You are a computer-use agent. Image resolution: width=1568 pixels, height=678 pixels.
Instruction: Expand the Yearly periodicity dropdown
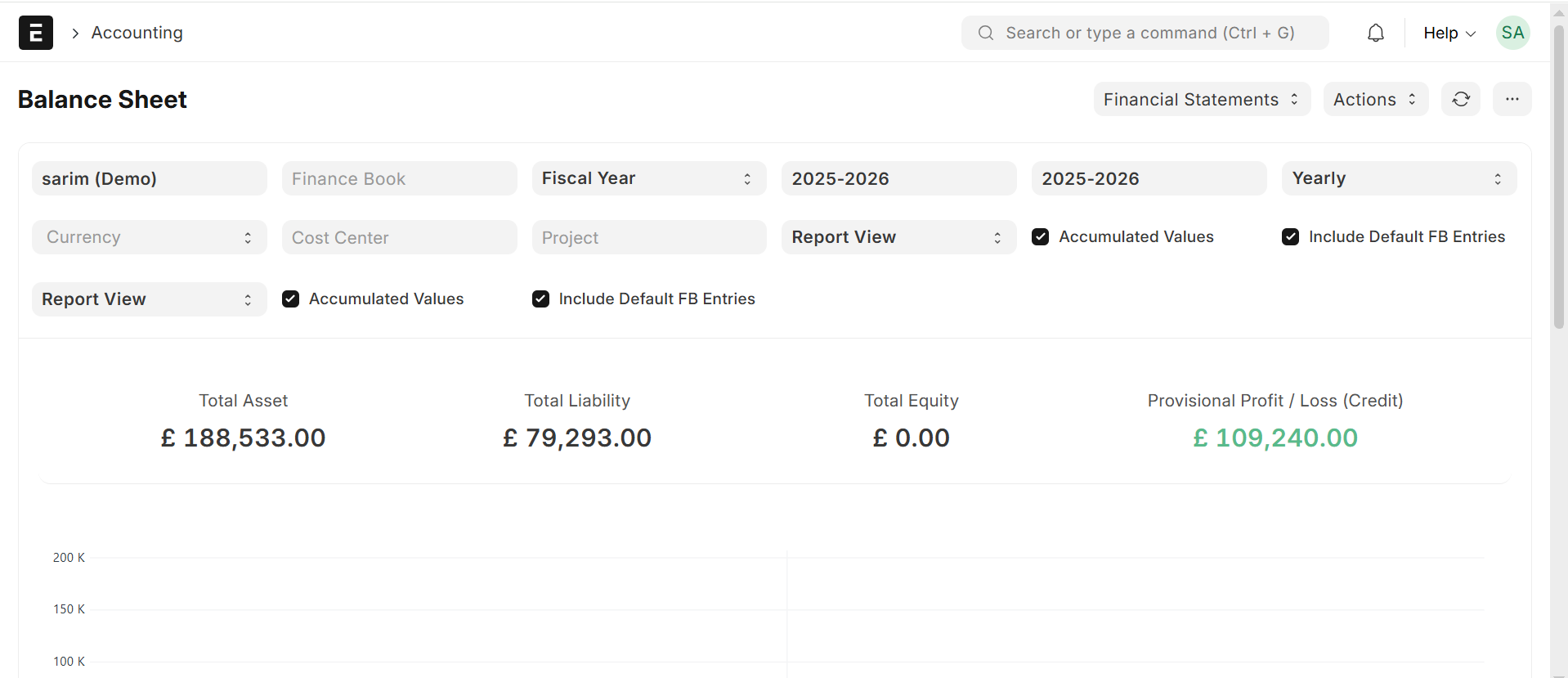click(1398, 178)
